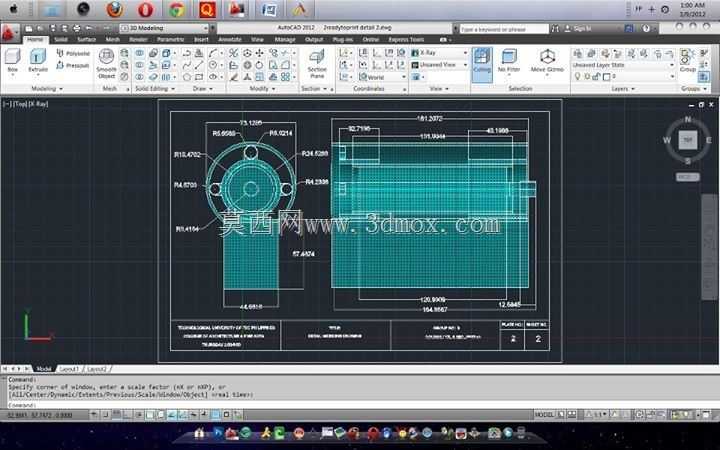Click the Chrome icon in the top bar

(176, 10)
